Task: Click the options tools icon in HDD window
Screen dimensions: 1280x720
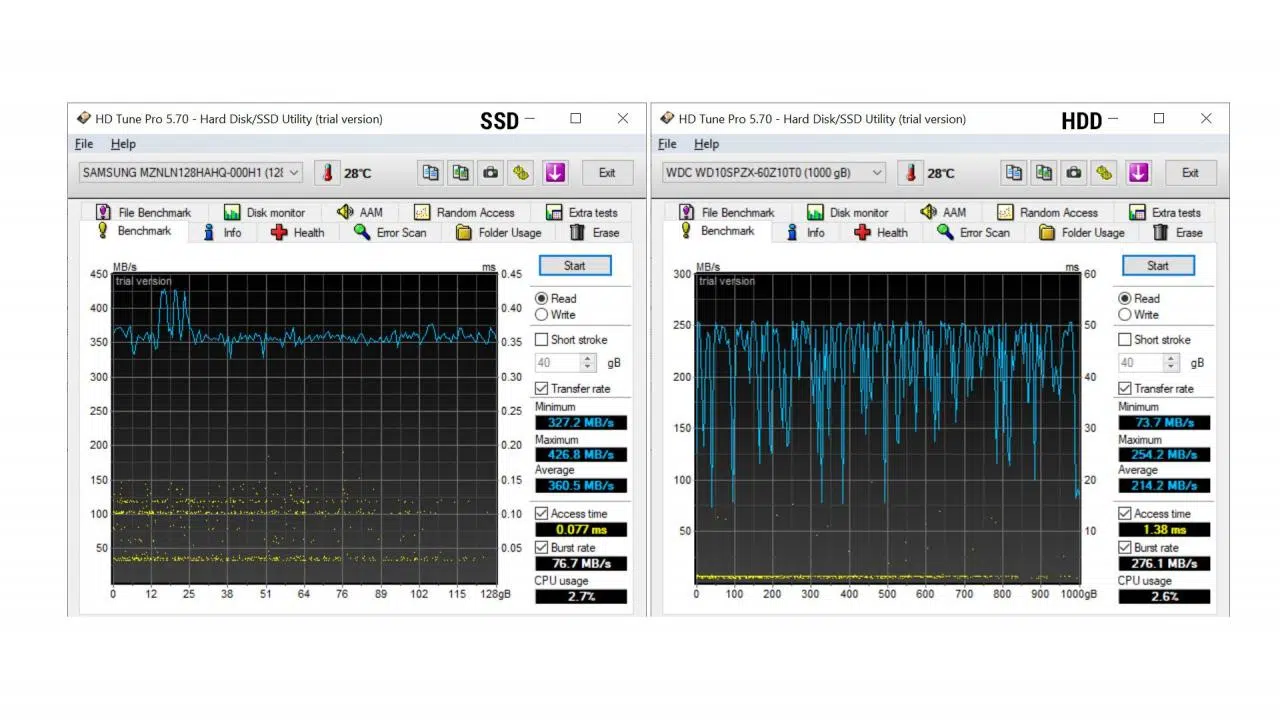Action: 1104,173
